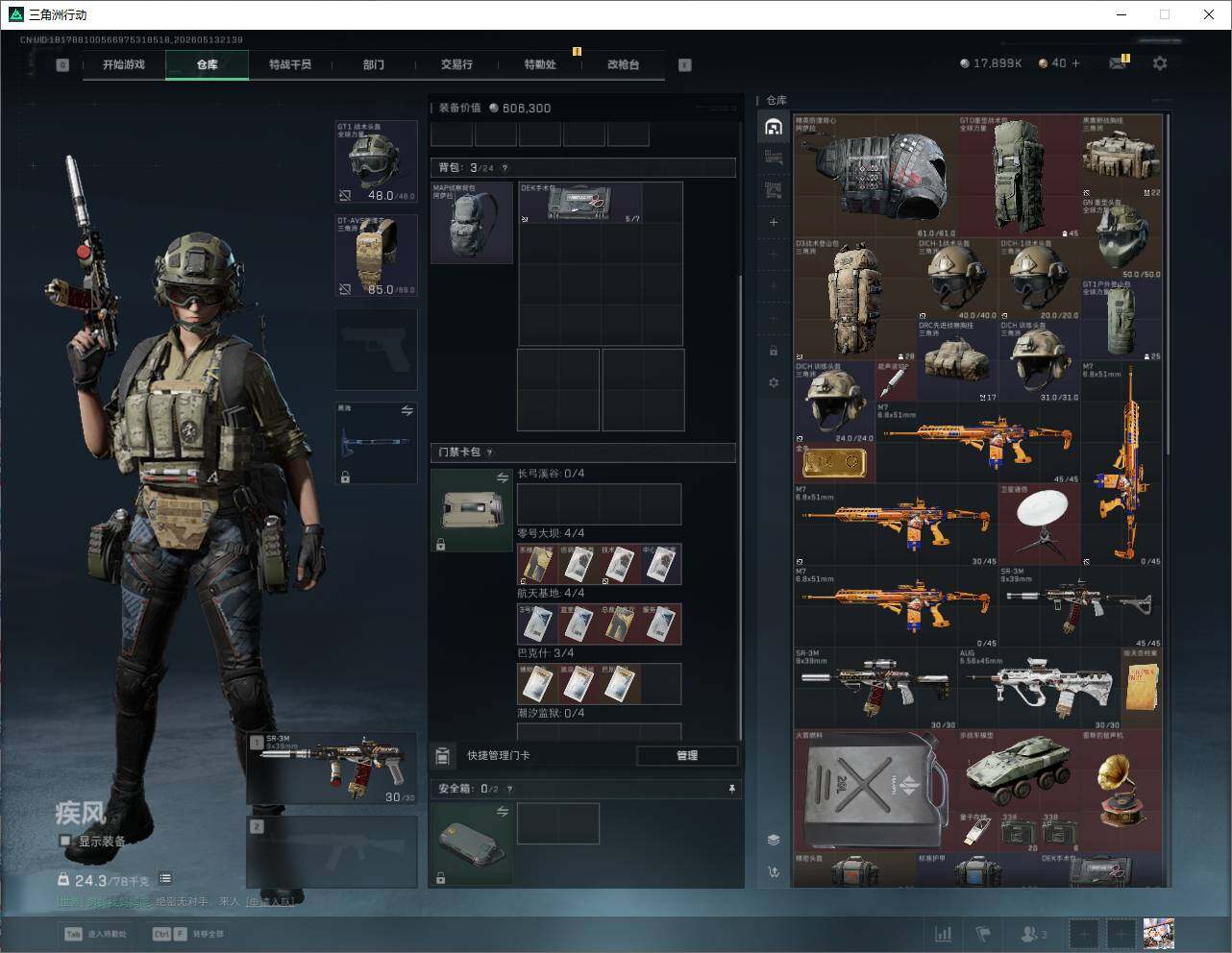1232x953 pixels.
Task: Swap the safe box via swap arrows
Action: [x=502, y=812]
